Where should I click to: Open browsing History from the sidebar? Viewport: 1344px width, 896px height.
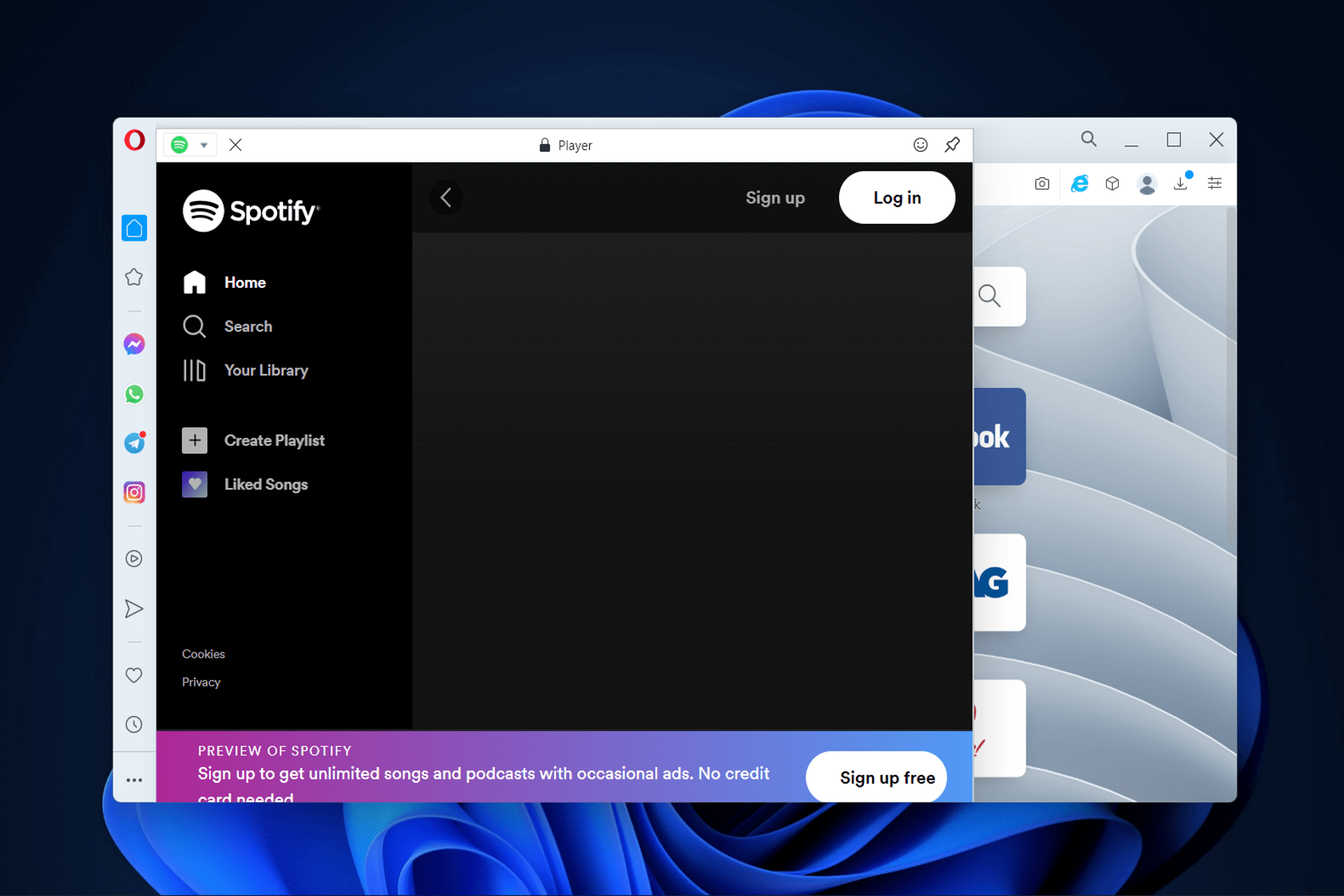(134, 724)
